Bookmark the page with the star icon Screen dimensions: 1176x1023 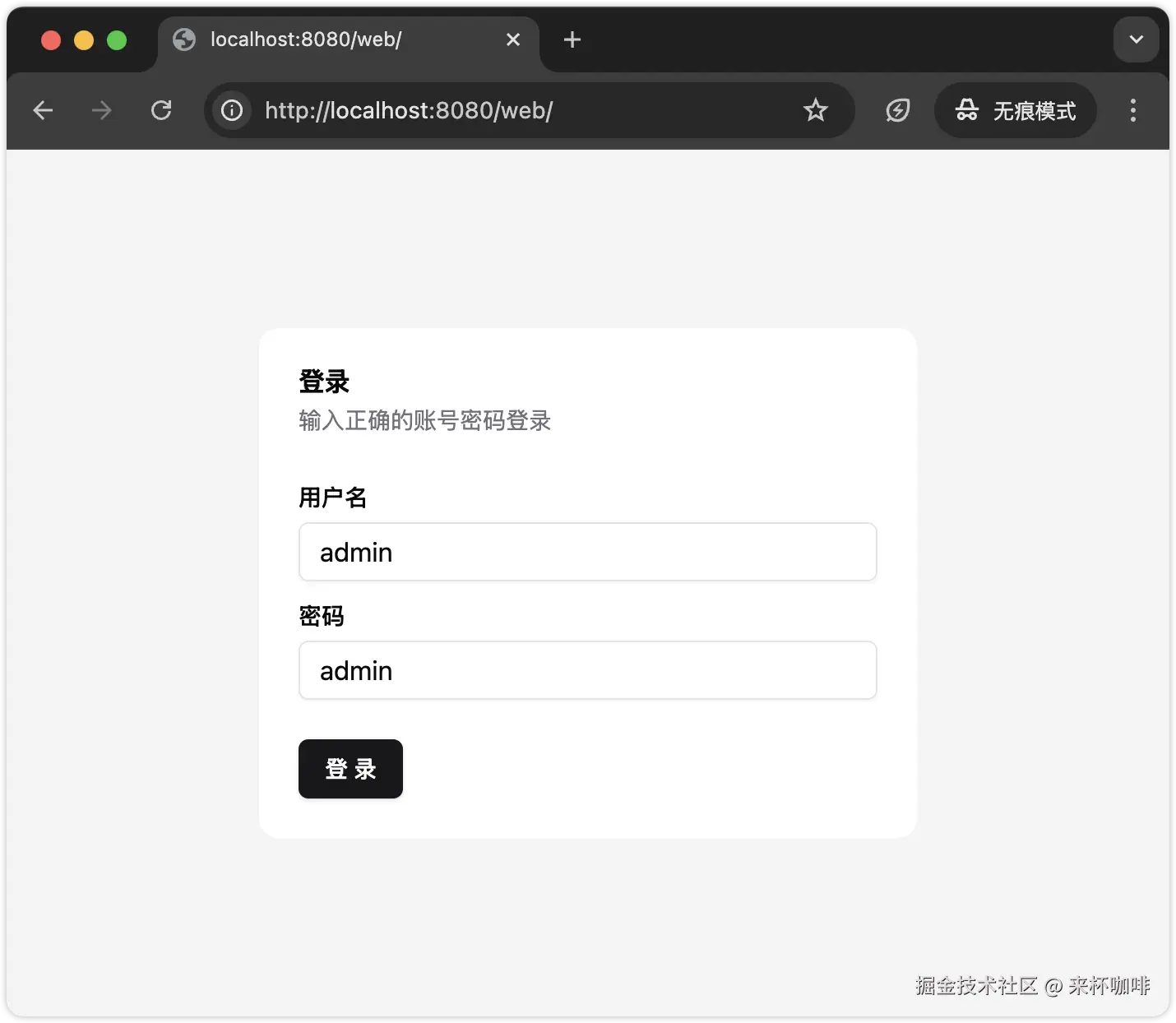815,110
